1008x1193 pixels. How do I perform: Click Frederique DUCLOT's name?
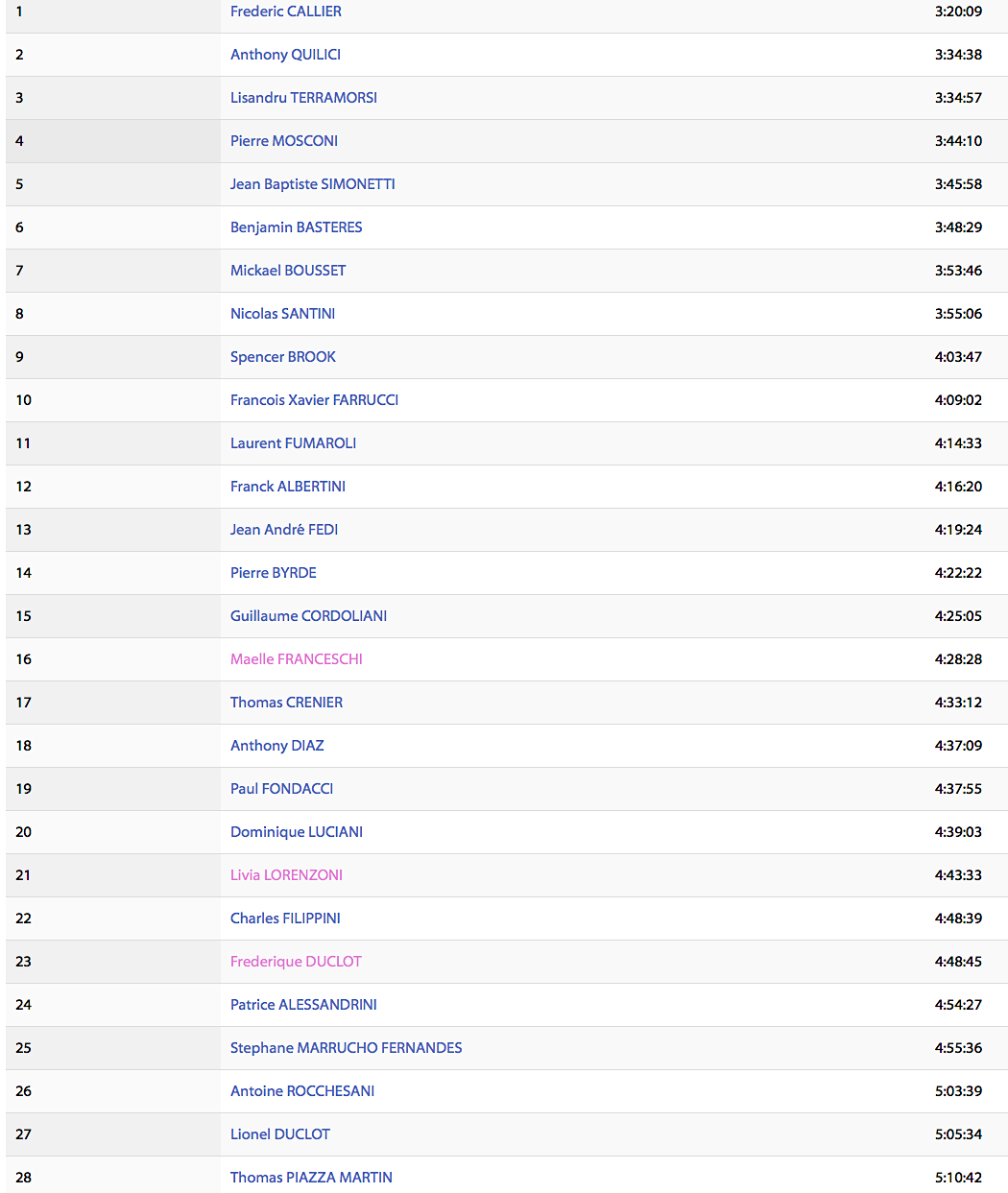click(296, 962)
